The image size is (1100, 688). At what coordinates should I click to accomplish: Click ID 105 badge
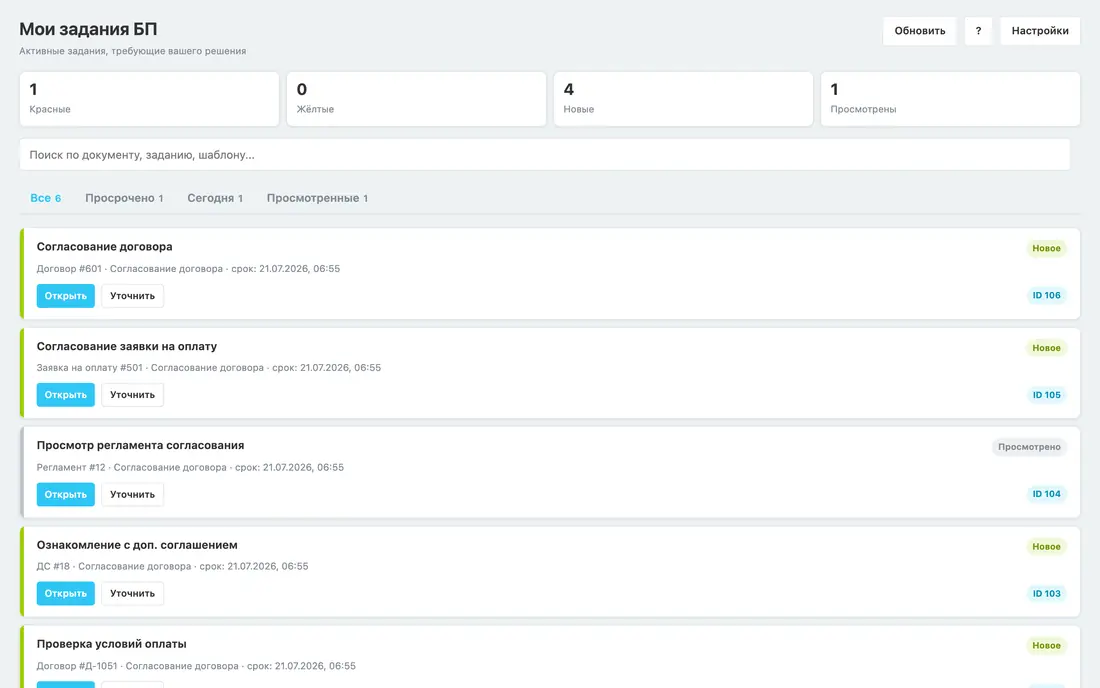(1046, 395)
